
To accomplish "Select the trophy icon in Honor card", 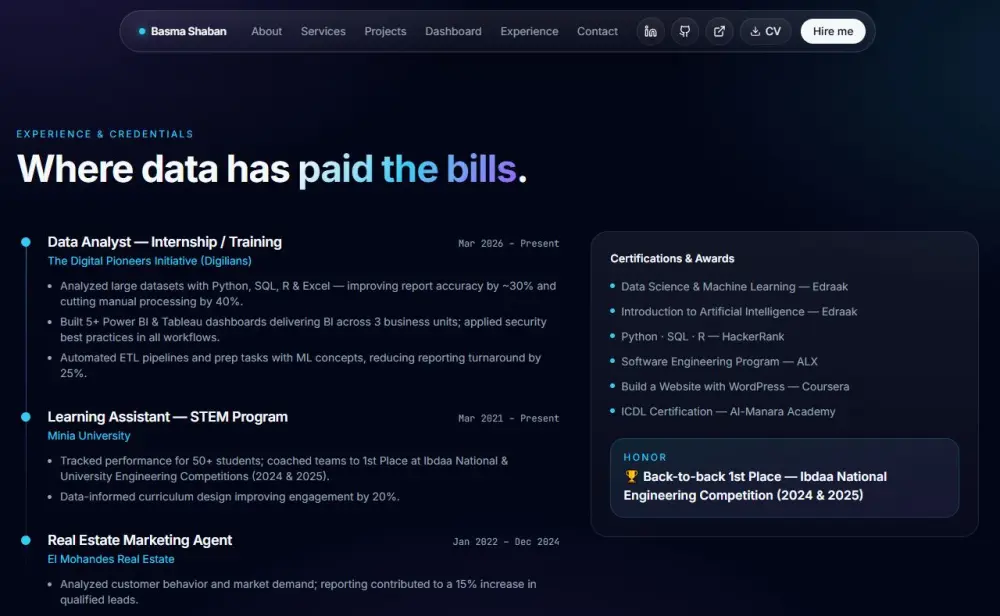I will (x=631, y=476).
